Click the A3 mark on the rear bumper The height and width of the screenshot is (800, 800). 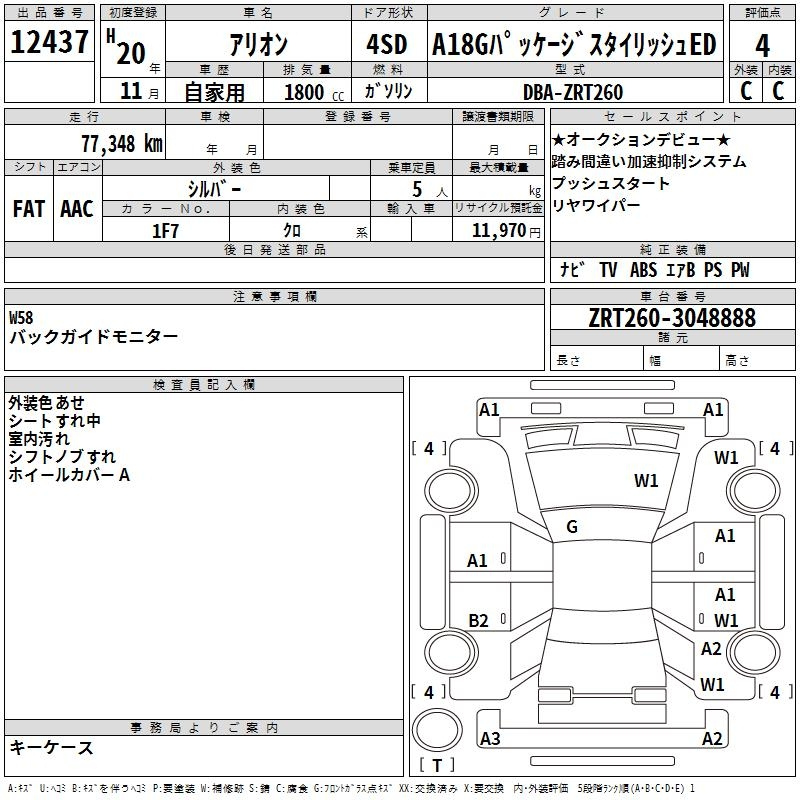pyautogui.click(x=490, y=739)
